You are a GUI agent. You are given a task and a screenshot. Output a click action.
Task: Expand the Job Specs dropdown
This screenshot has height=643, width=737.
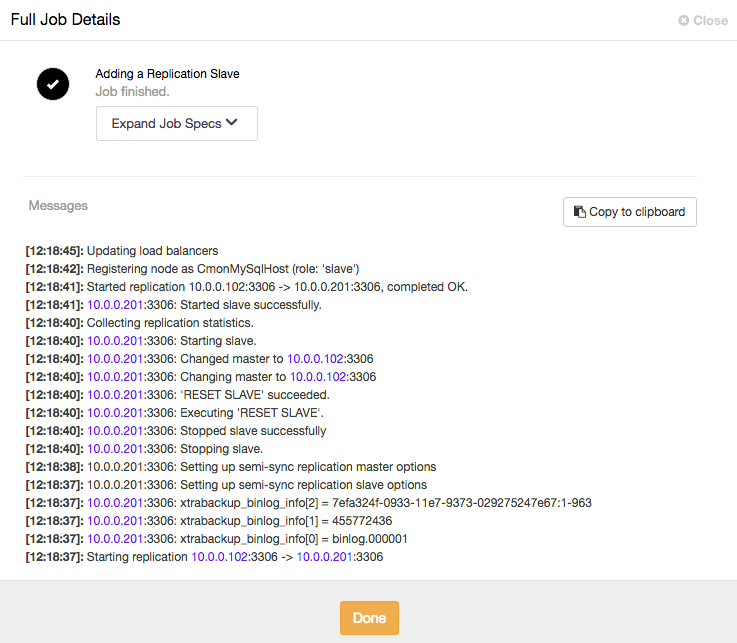[x=177, y=124]
